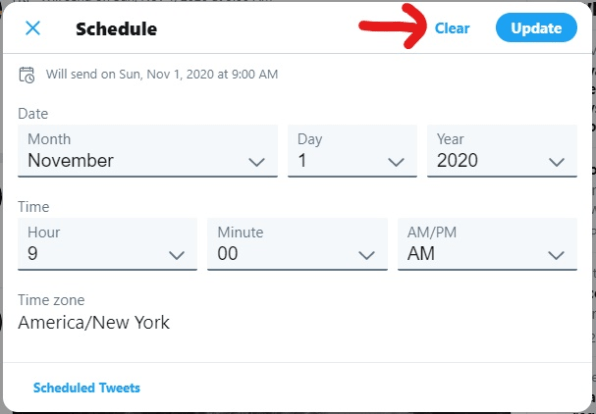Screen dimensions: 596x414
Task: Open the Minute dropdown showing 00
Action: click(297, 244)
